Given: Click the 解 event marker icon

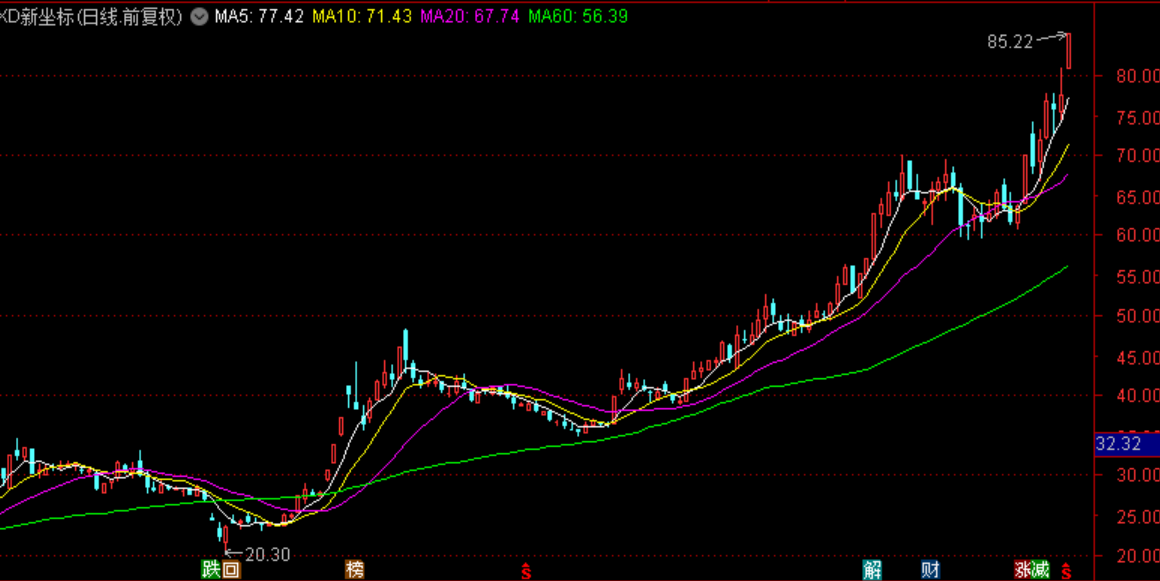Looking at the screenshot, I should [873, 570].
